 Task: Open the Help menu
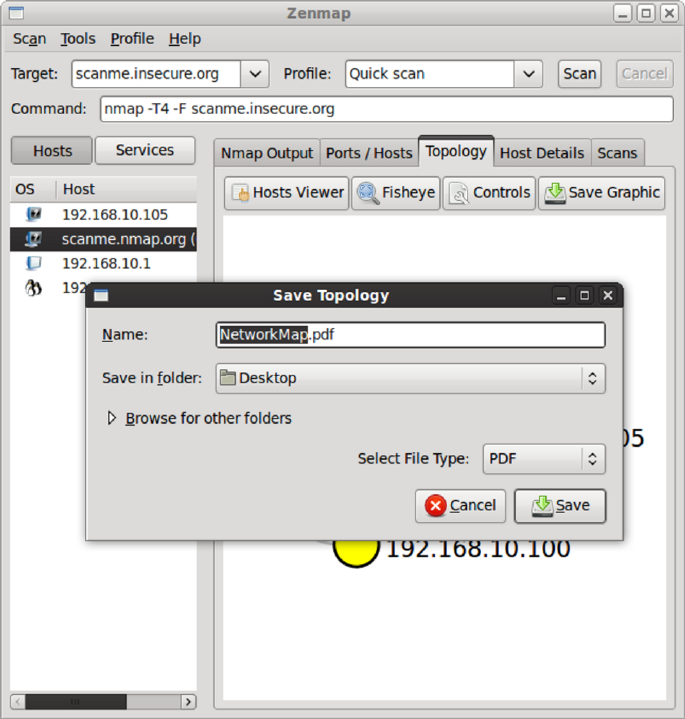[185, 39]
